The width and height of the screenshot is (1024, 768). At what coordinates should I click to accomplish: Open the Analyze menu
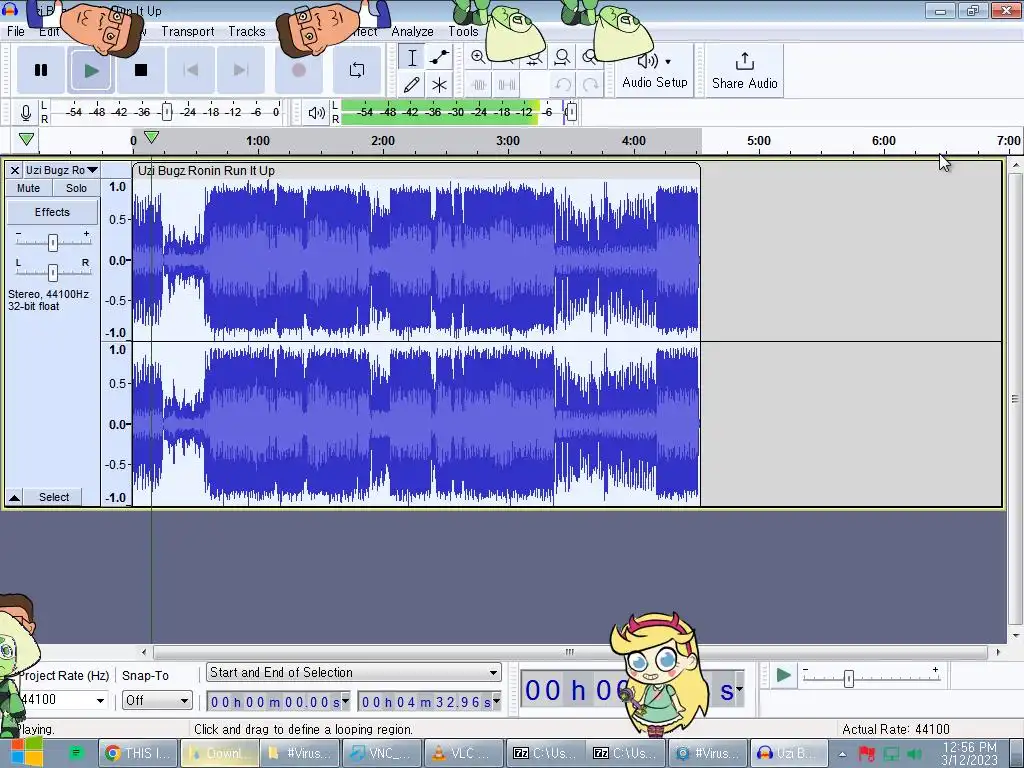pos(412,31)
